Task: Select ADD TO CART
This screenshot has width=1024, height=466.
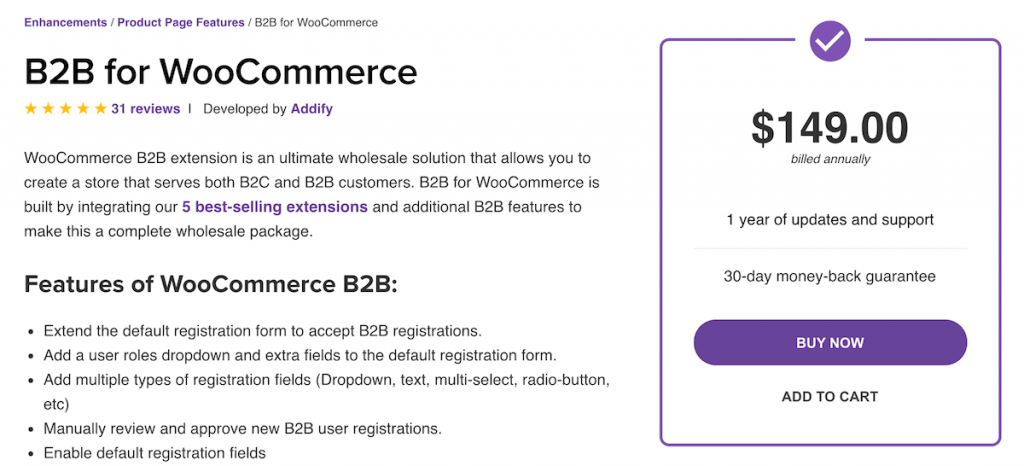Action: (x=830, y=396)
